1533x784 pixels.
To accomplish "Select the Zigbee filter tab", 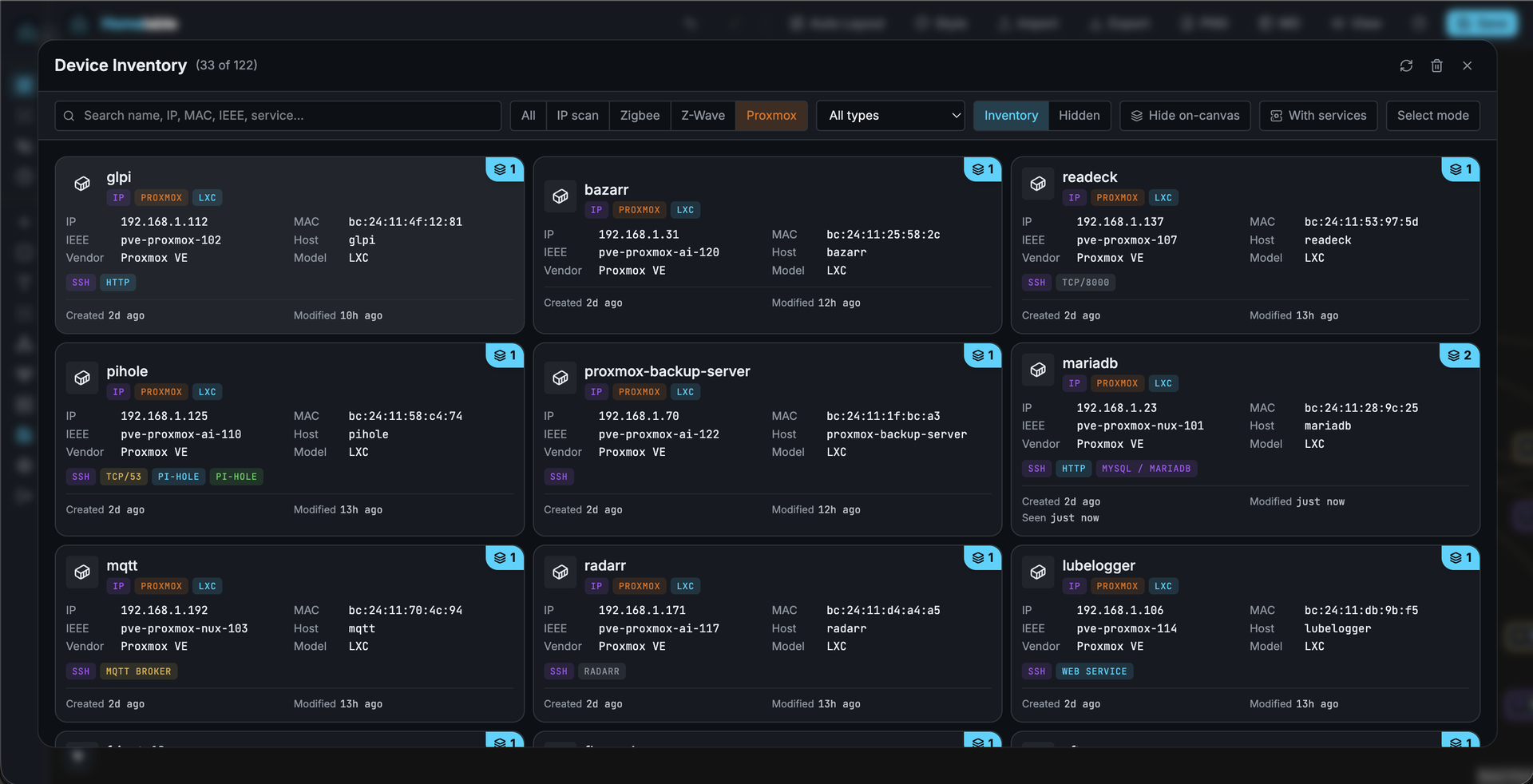I will point(640,116).
